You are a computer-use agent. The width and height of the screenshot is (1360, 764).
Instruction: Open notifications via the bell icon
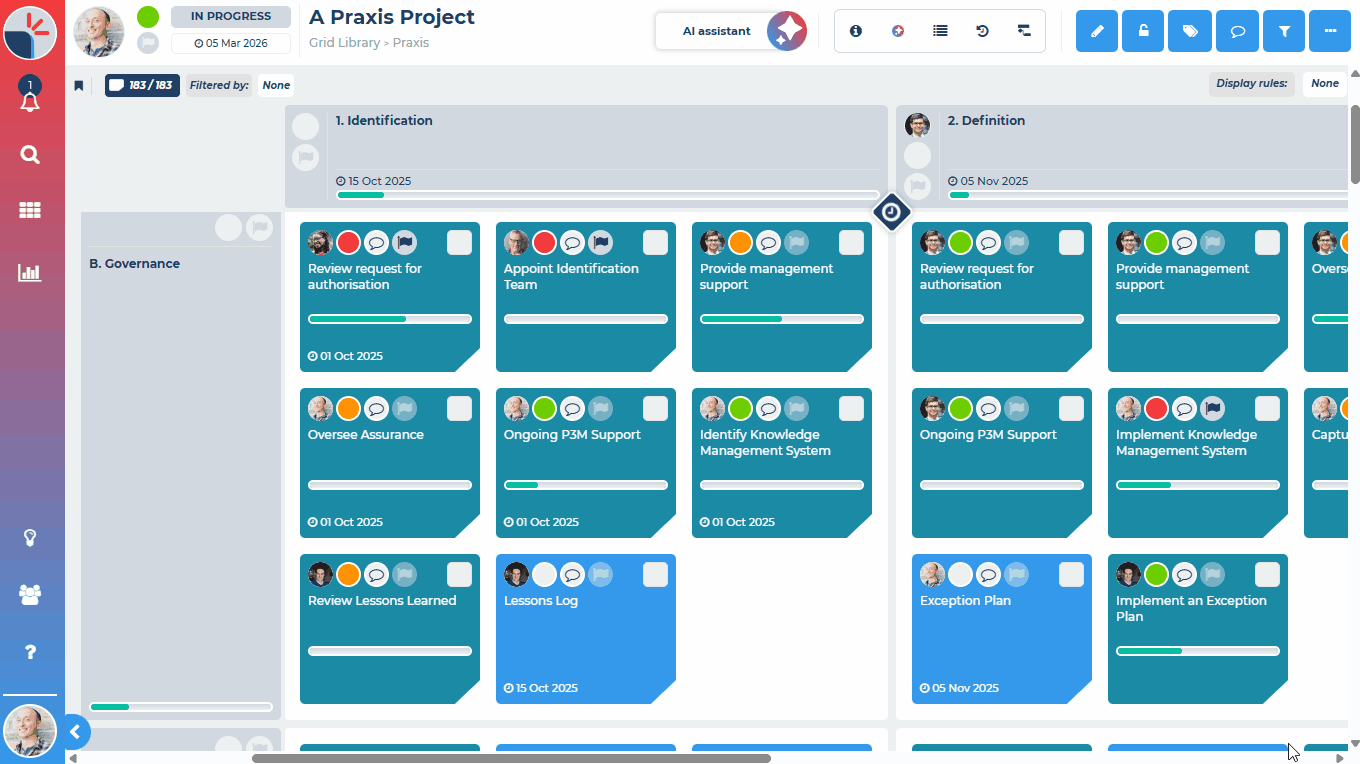pos(30,99)
